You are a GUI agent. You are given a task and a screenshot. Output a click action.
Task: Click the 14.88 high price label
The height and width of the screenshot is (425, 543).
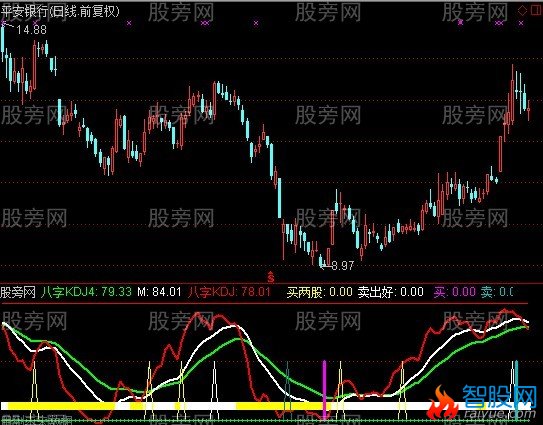(32, 30)
